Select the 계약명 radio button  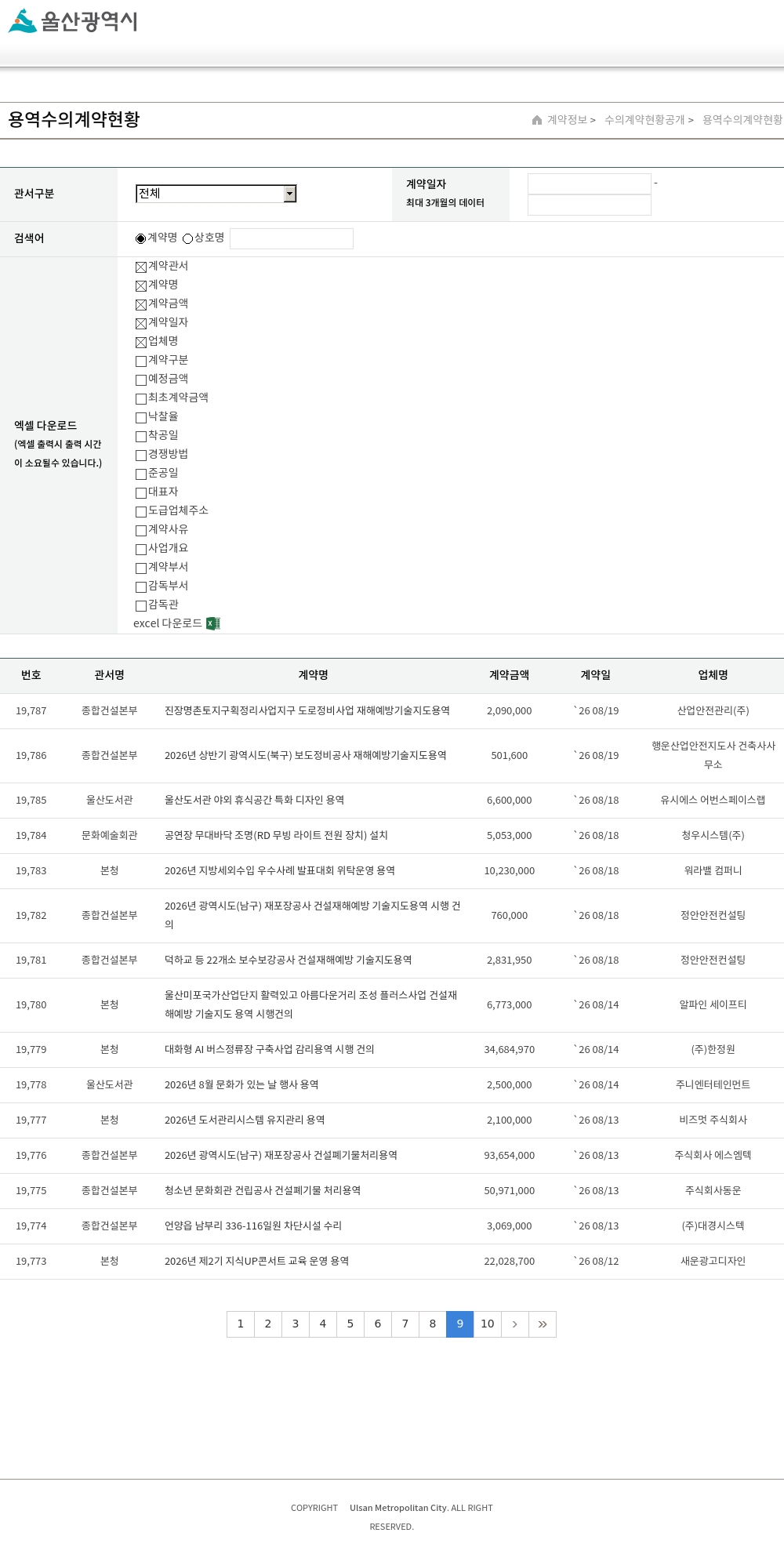pos(141,238)
